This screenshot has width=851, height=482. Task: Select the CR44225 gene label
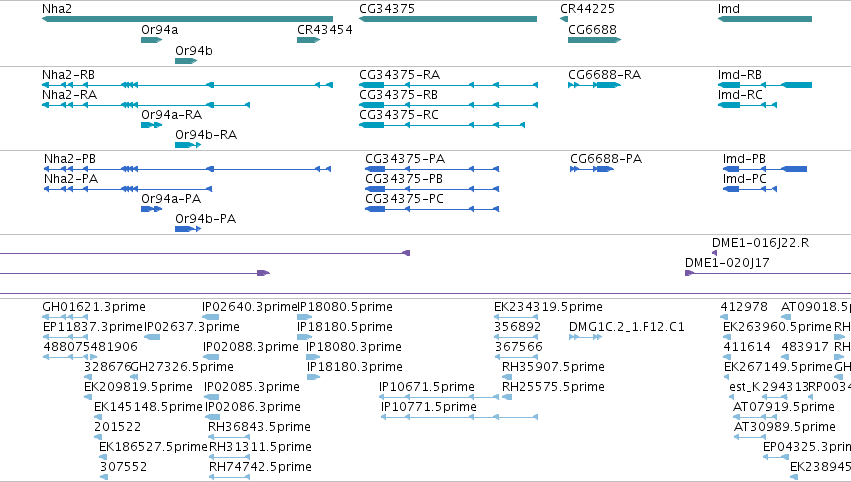[587, 9]
